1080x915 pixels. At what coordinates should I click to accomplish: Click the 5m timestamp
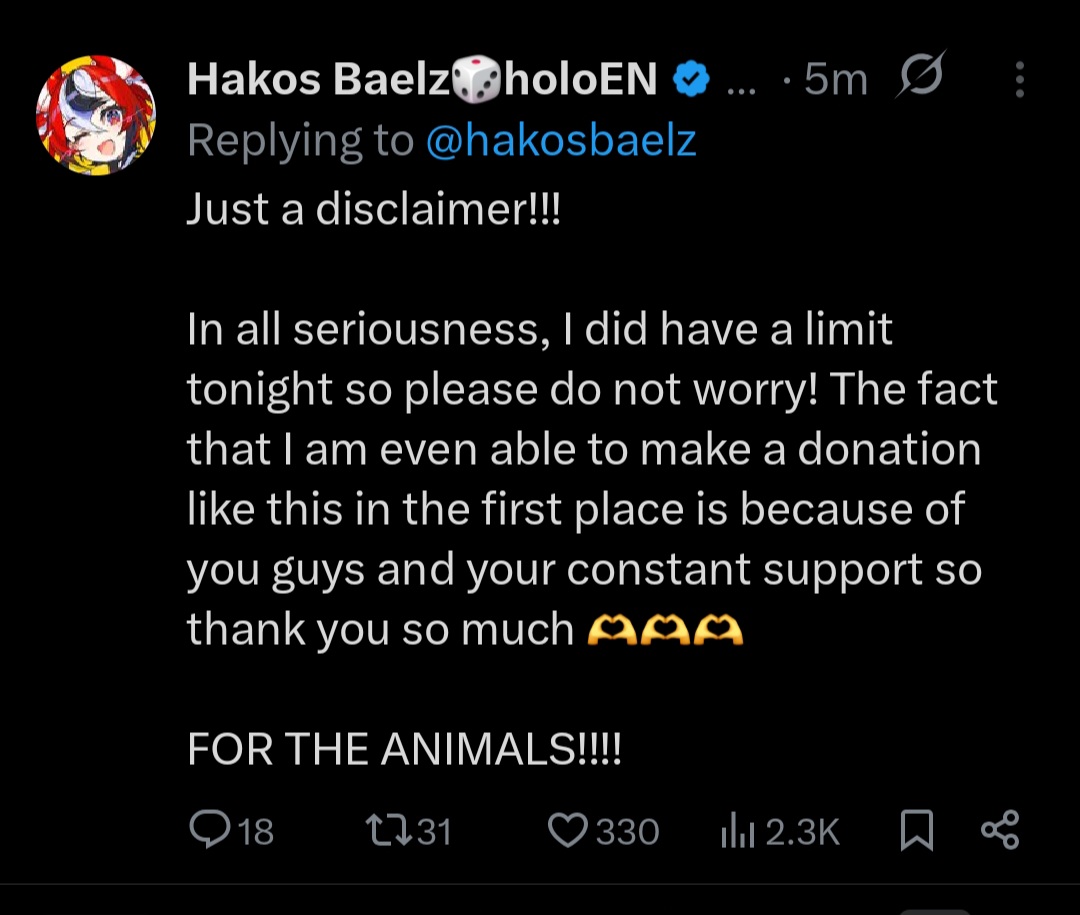pyautogui.click(x=835, y=79)
